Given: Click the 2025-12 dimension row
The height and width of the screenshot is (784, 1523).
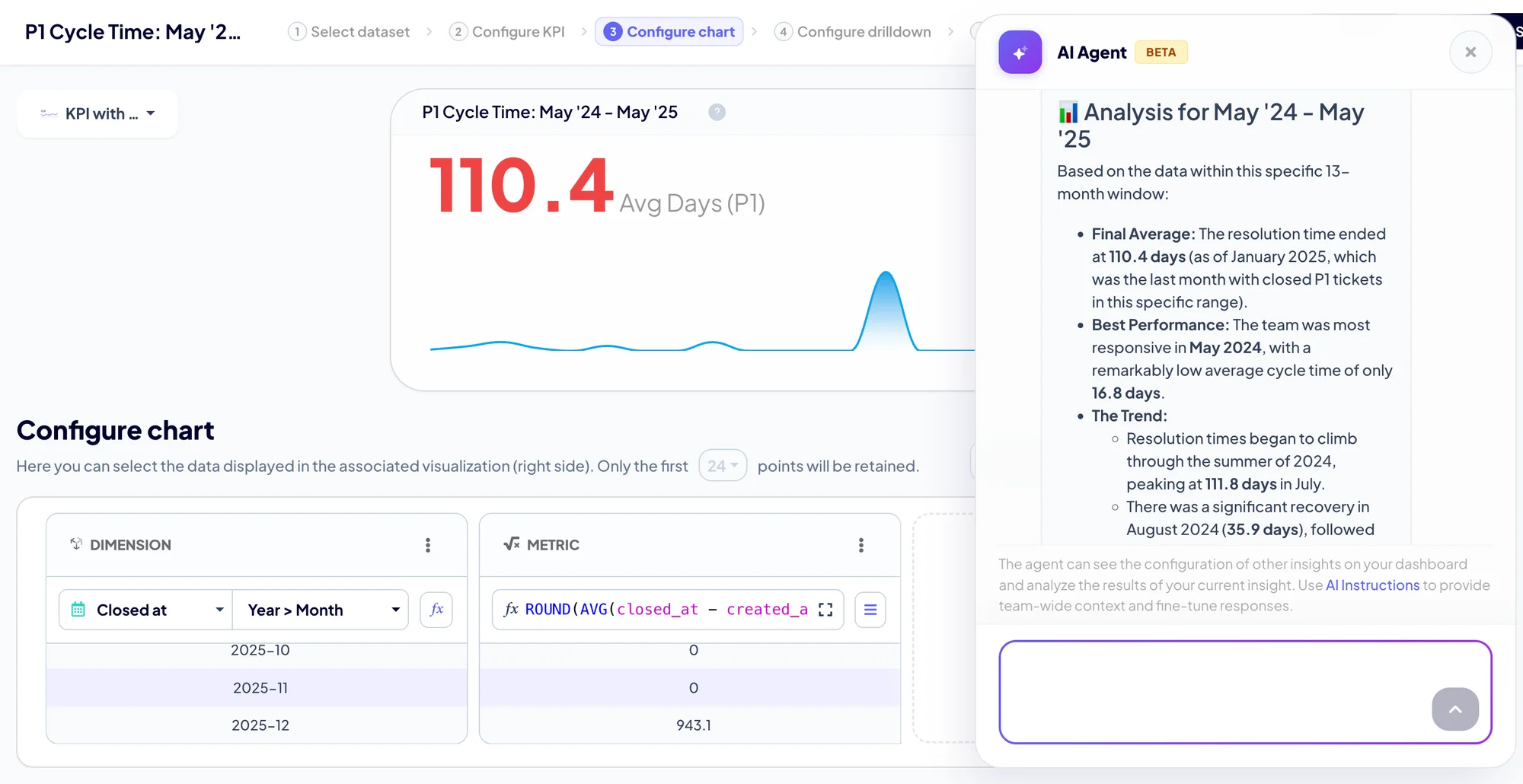Looking at the screenshot, I should point(257,725).
